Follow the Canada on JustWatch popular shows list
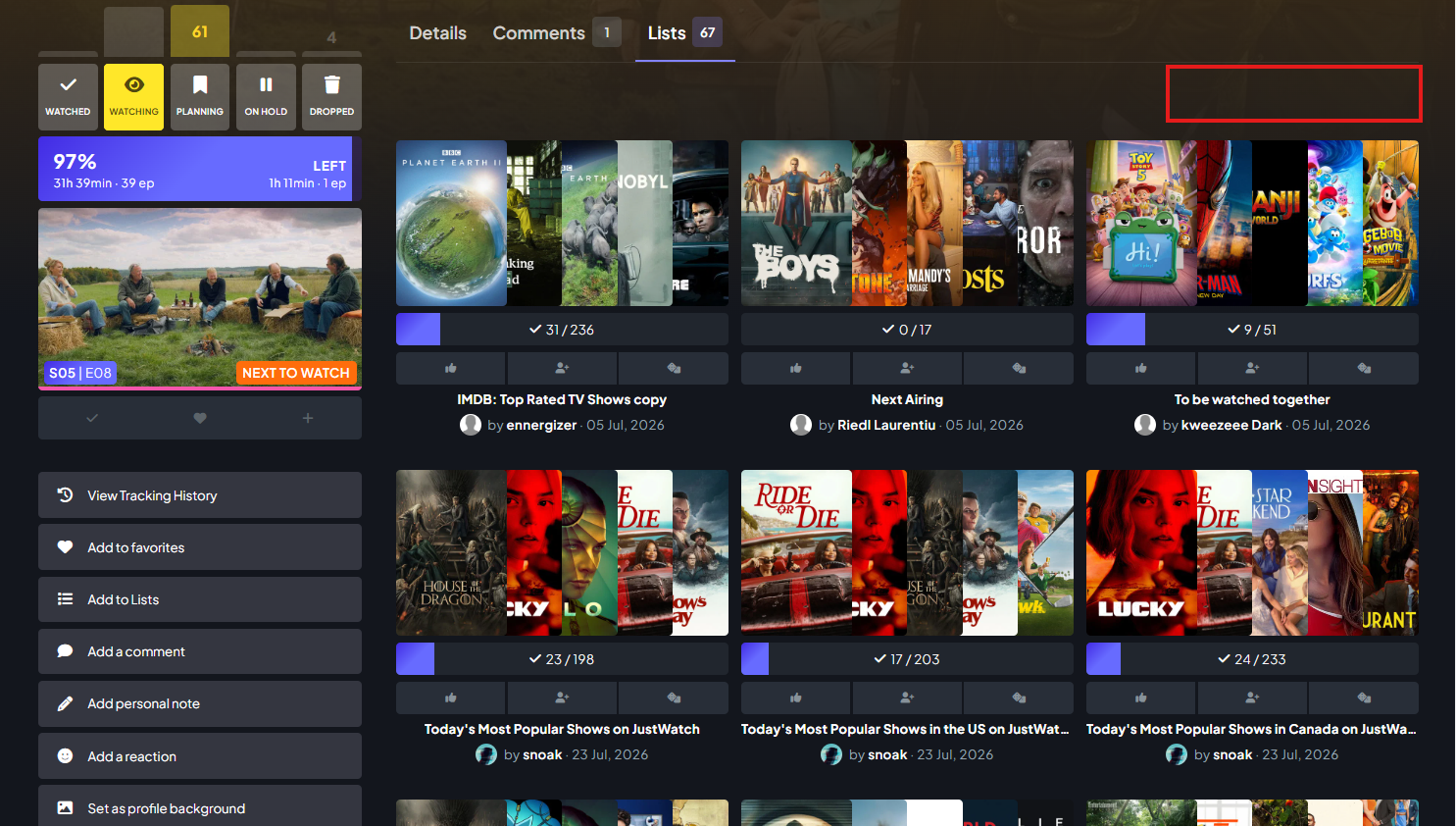The image size is (1456, 827). click(1252, 698)
